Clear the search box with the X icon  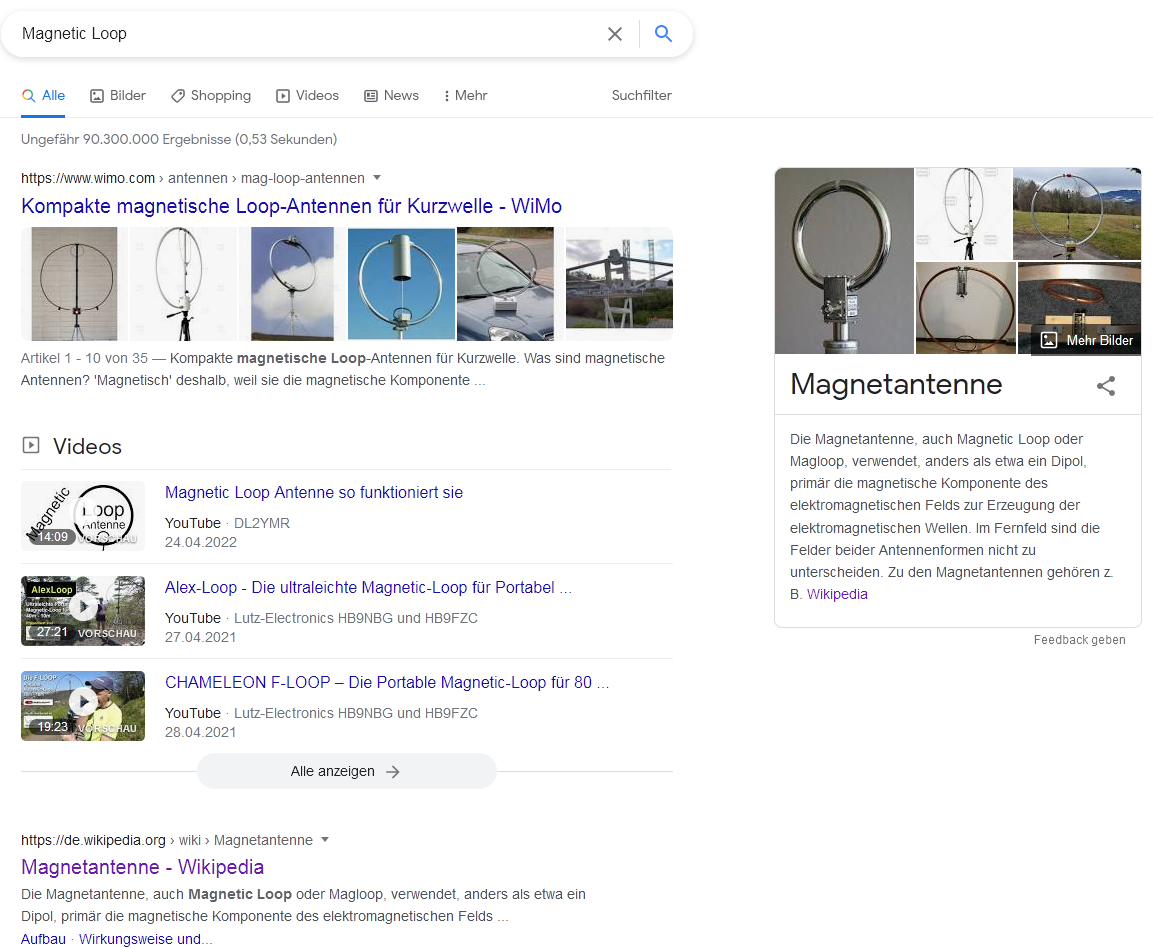coord(615,34)
